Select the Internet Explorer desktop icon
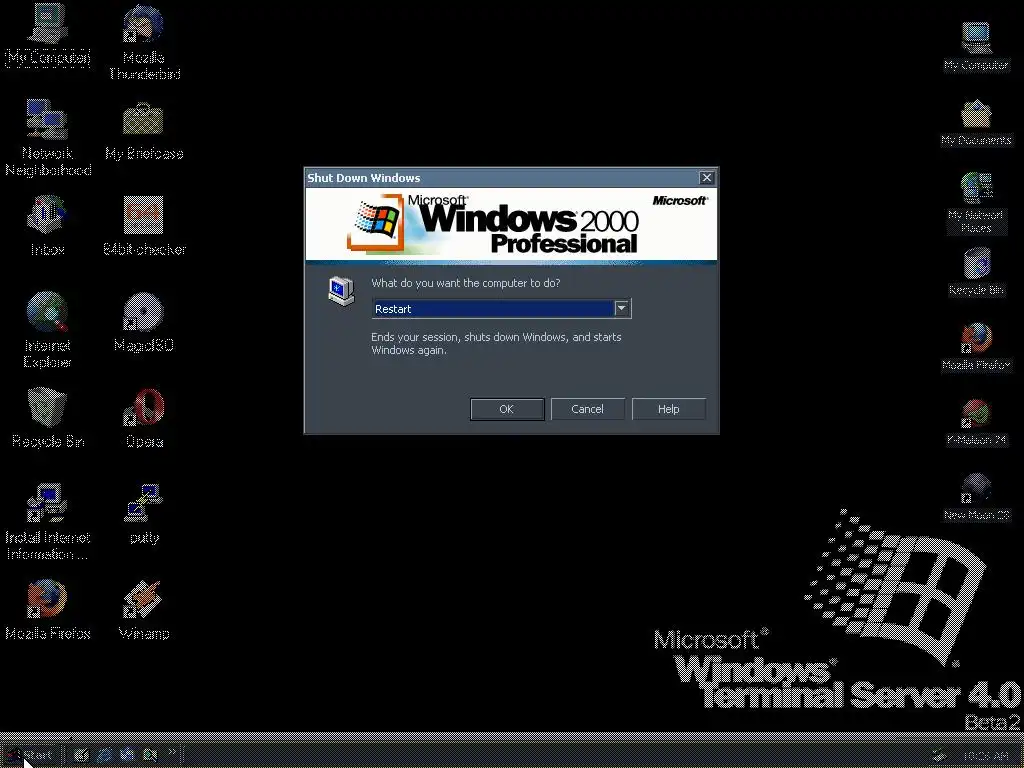 coord(48,329)
